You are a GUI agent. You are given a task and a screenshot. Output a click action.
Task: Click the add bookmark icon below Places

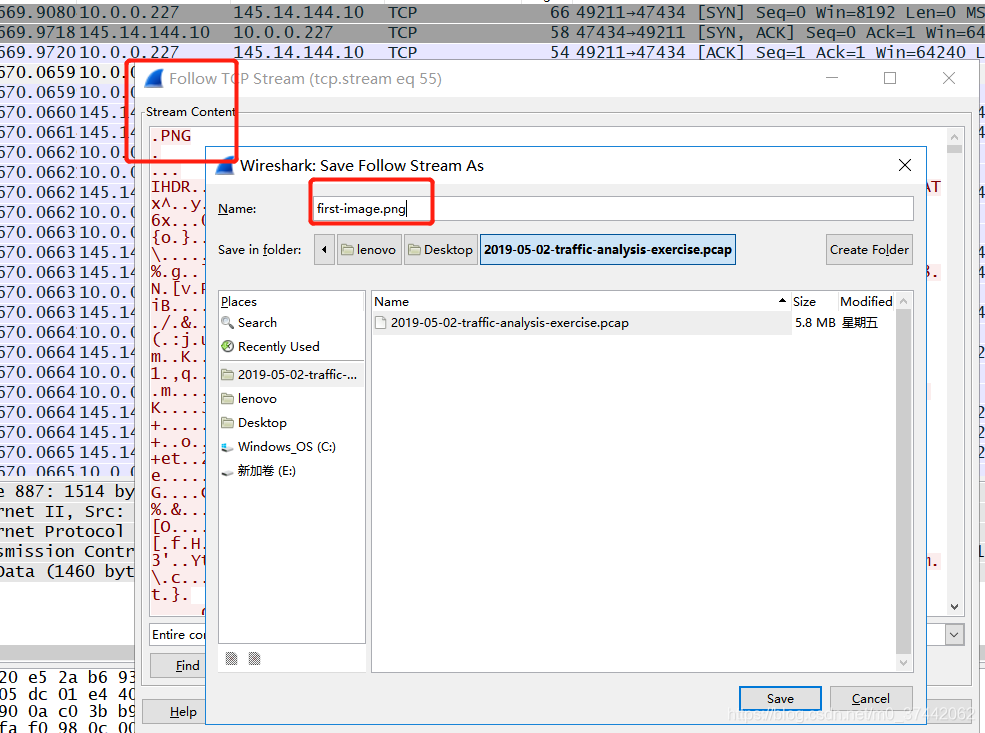231,658
